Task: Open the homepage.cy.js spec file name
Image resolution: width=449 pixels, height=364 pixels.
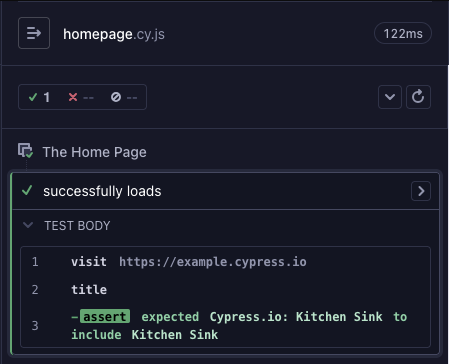Action: [x=114, y=34]
